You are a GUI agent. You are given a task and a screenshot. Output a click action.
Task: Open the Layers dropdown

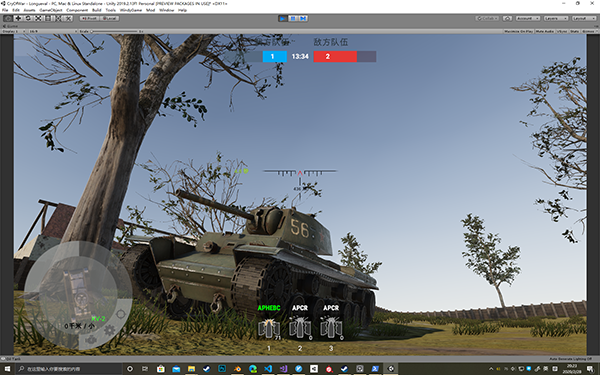(x=556, y=18)
